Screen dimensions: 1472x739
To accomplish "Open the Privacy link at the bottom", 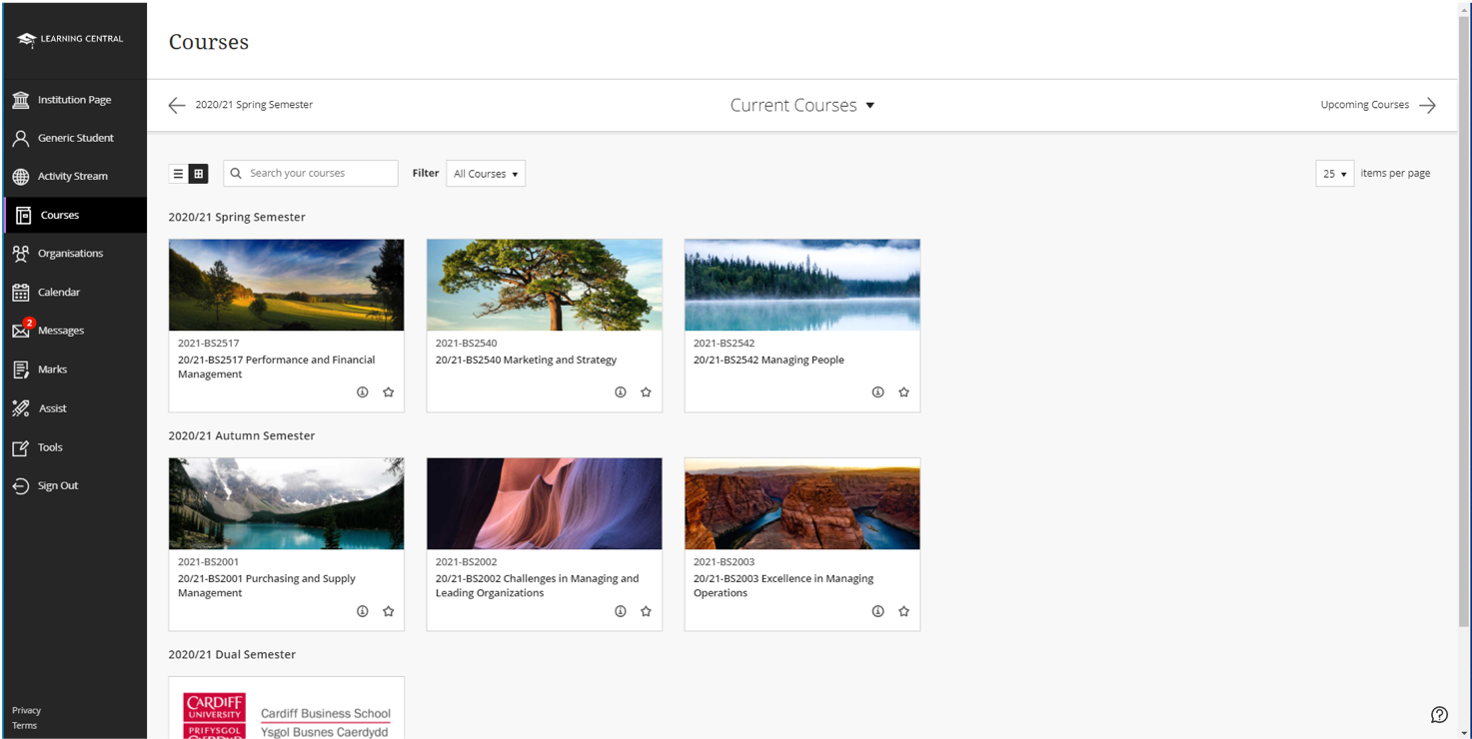I will pyautogui.click(x=26, y=710).
